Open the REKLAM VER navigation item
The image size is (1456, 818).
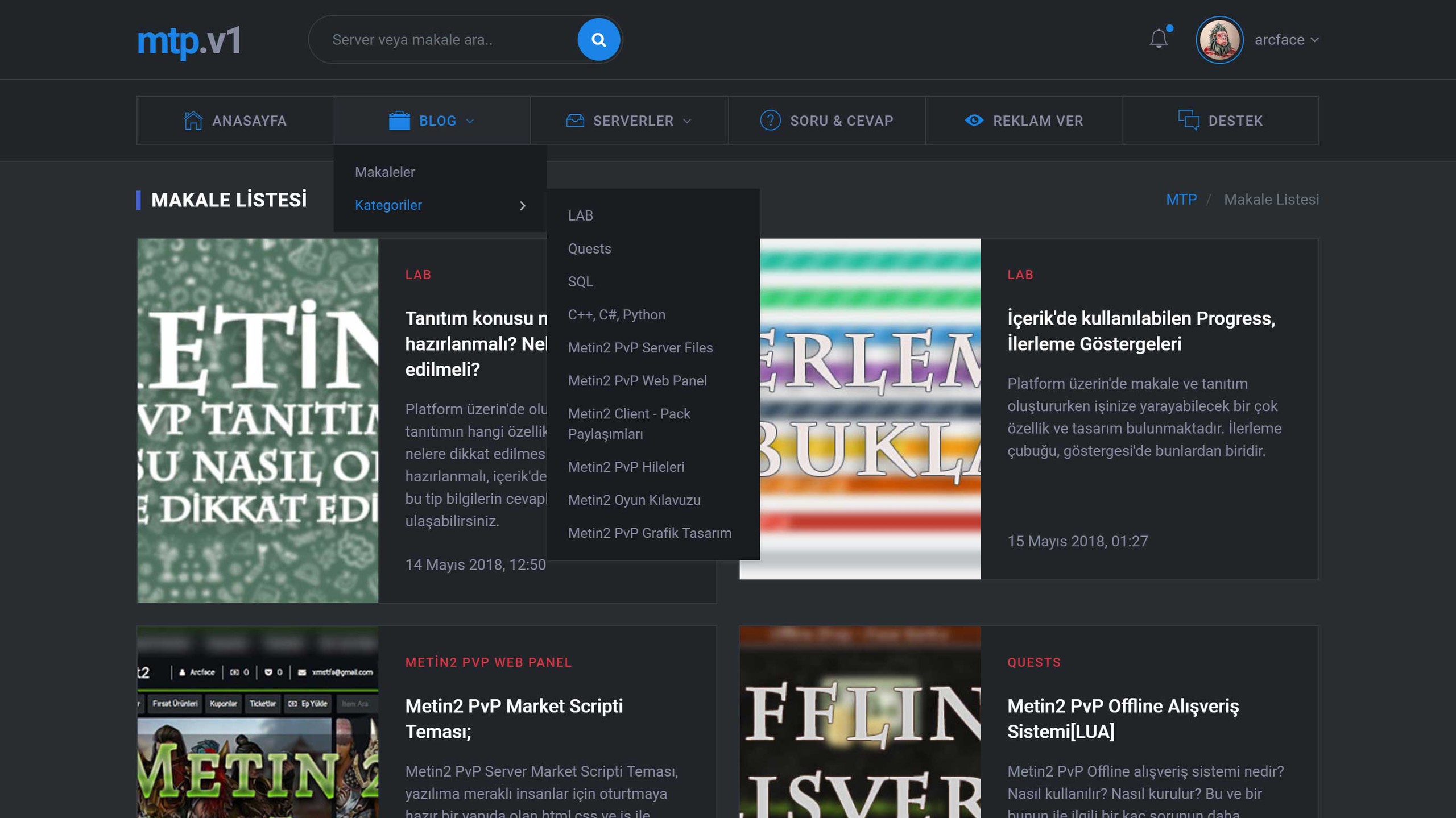(x=1024, y=121)
